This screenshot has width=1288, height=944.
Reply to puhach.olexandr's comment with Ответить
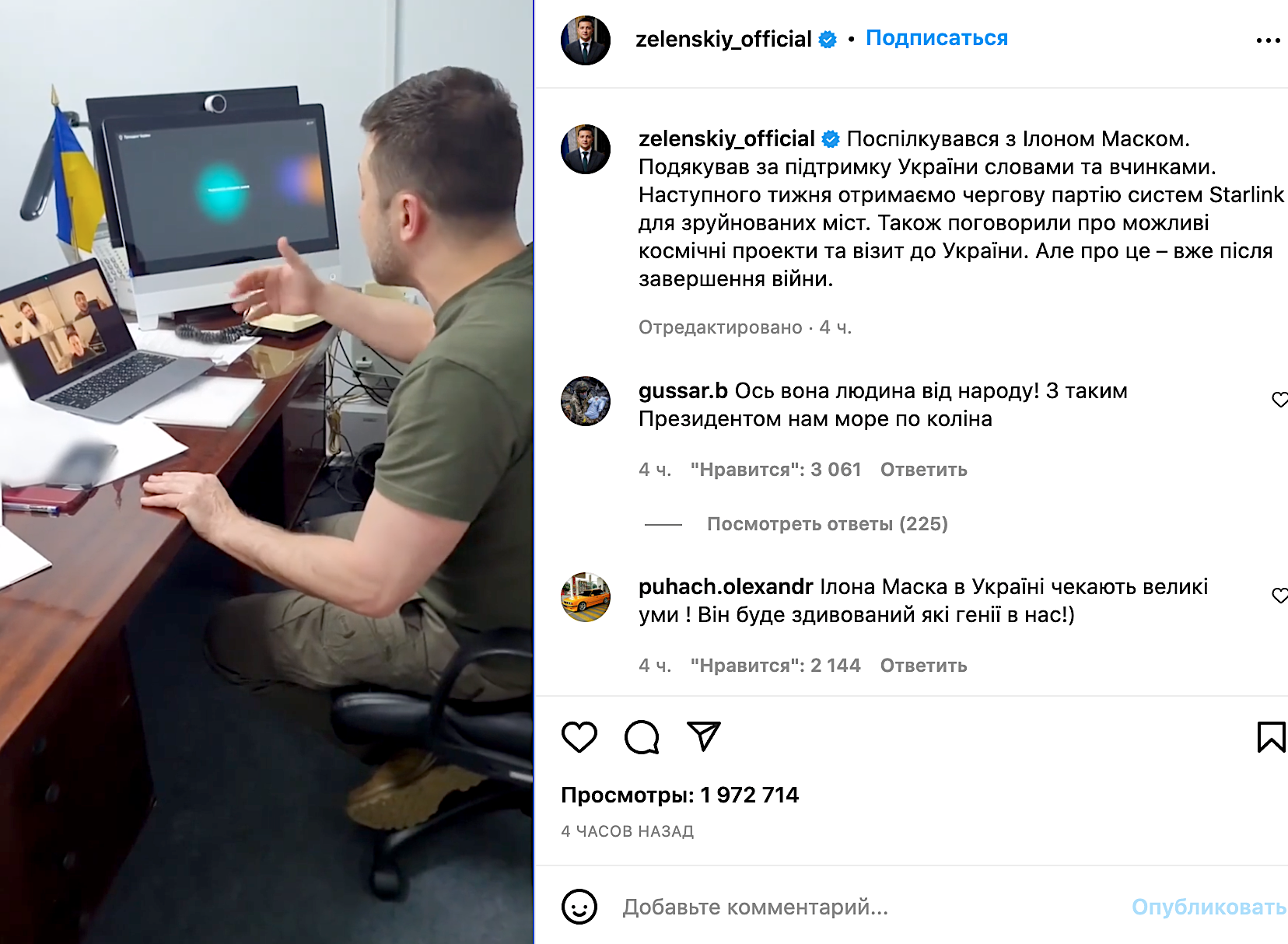(923, 666)
